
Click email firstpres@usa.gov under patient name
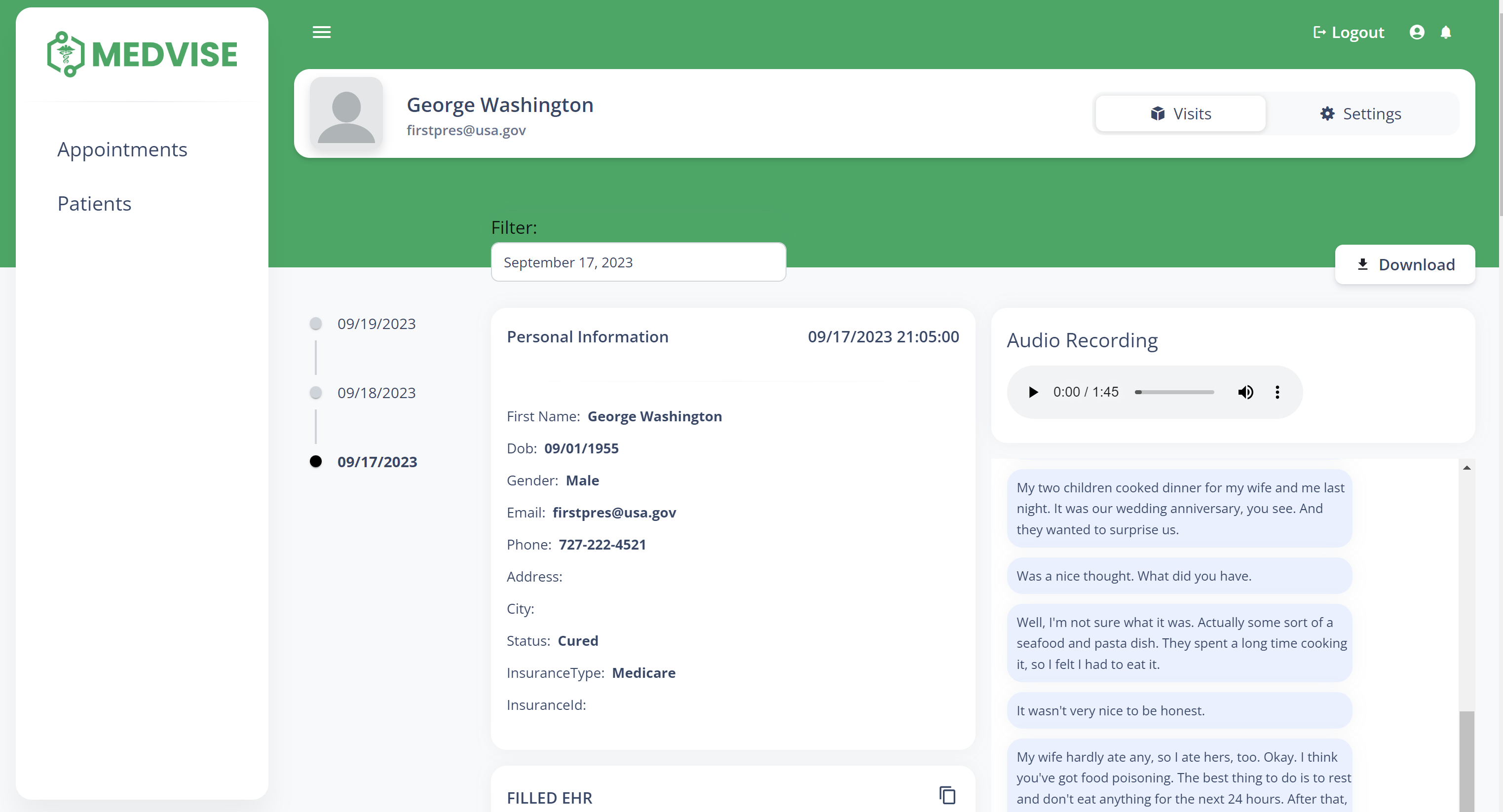pos(466,130)
